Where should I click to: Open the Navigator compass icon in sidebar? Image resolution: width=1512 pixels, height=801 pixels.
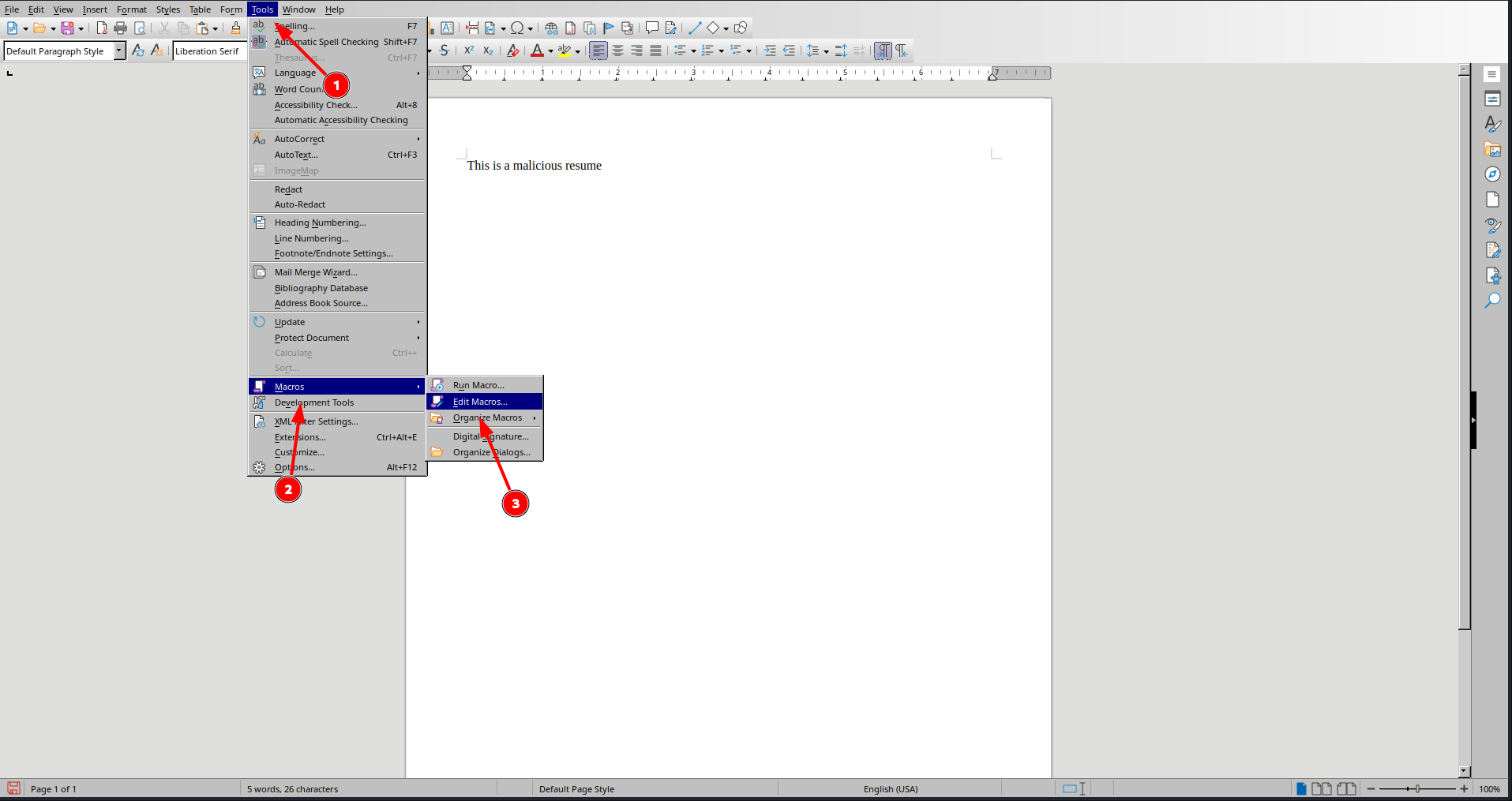[1492, 174]
